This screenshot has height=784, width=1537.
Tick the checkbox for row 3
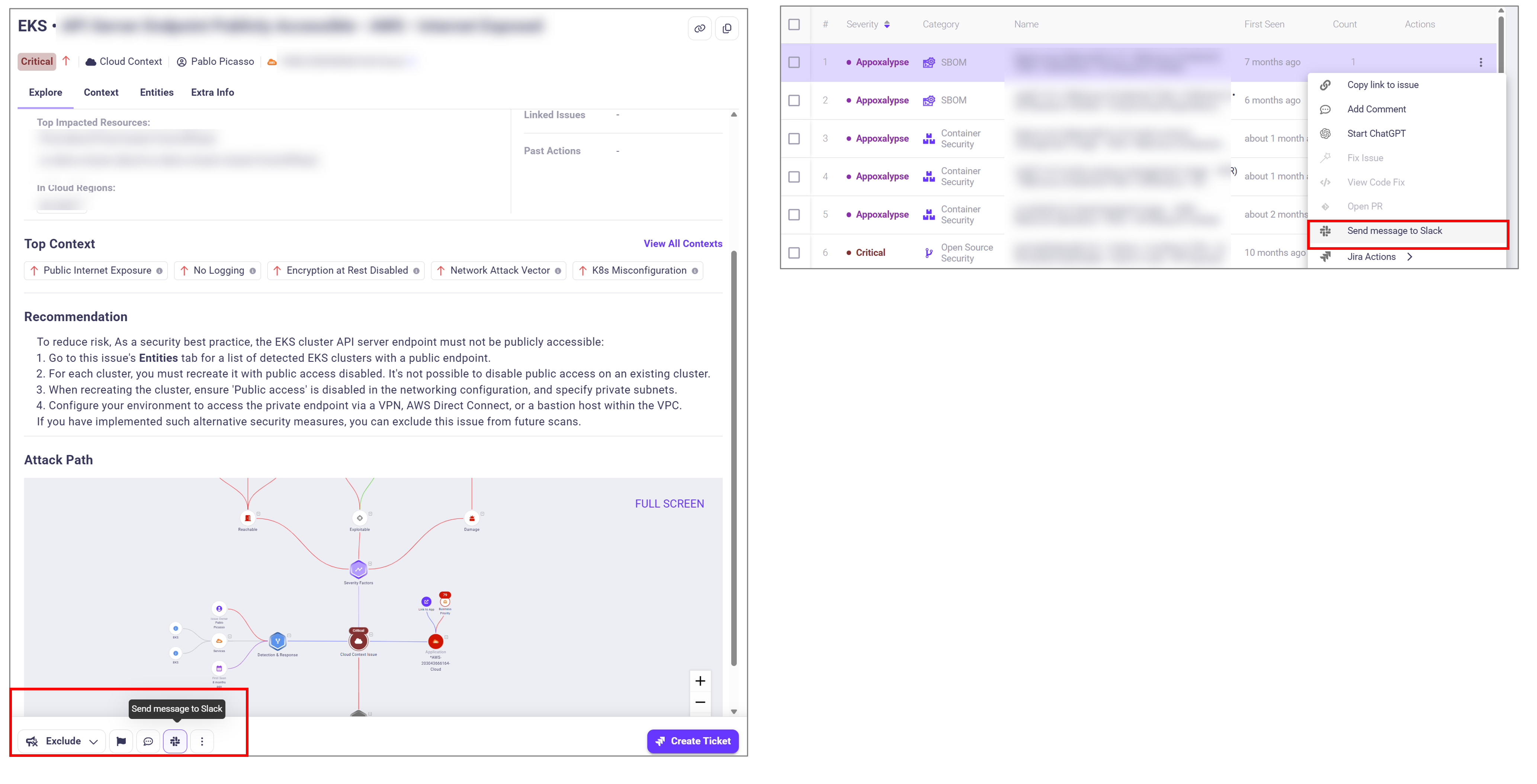pos(793,138)
